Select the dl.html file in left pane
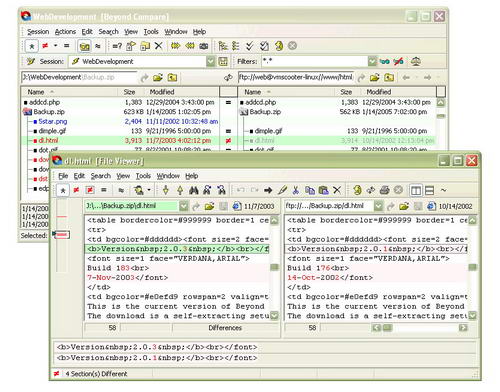The height and width of the screenshot is (392, 500). pyautogui.click(x=48, y=140)
